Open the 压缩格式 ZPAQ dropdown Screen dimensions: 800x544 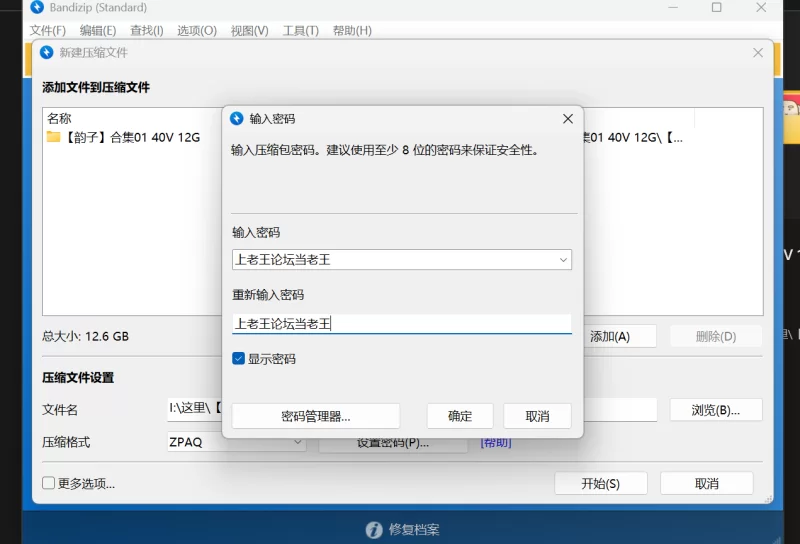pyautogui.click(x=236, y=442)
